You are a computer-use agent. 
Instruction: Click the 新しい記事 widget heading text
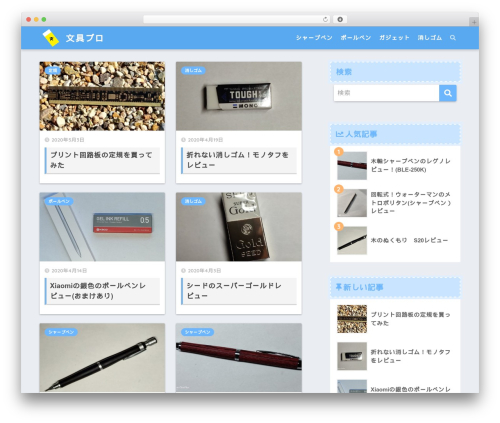(363, 287)
